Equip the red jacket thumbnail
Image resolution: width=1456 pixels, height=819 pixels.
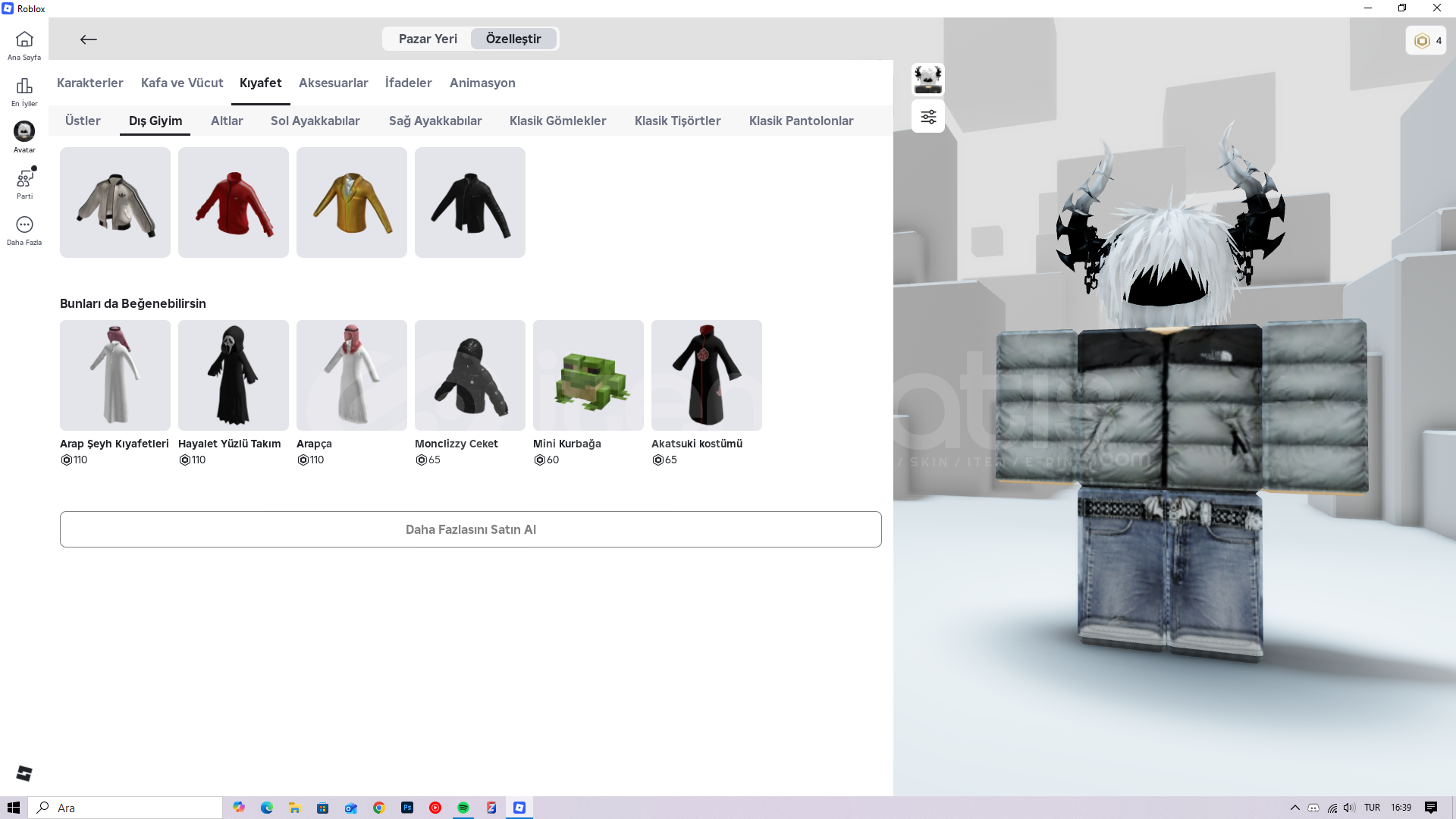tap(234, 202)
